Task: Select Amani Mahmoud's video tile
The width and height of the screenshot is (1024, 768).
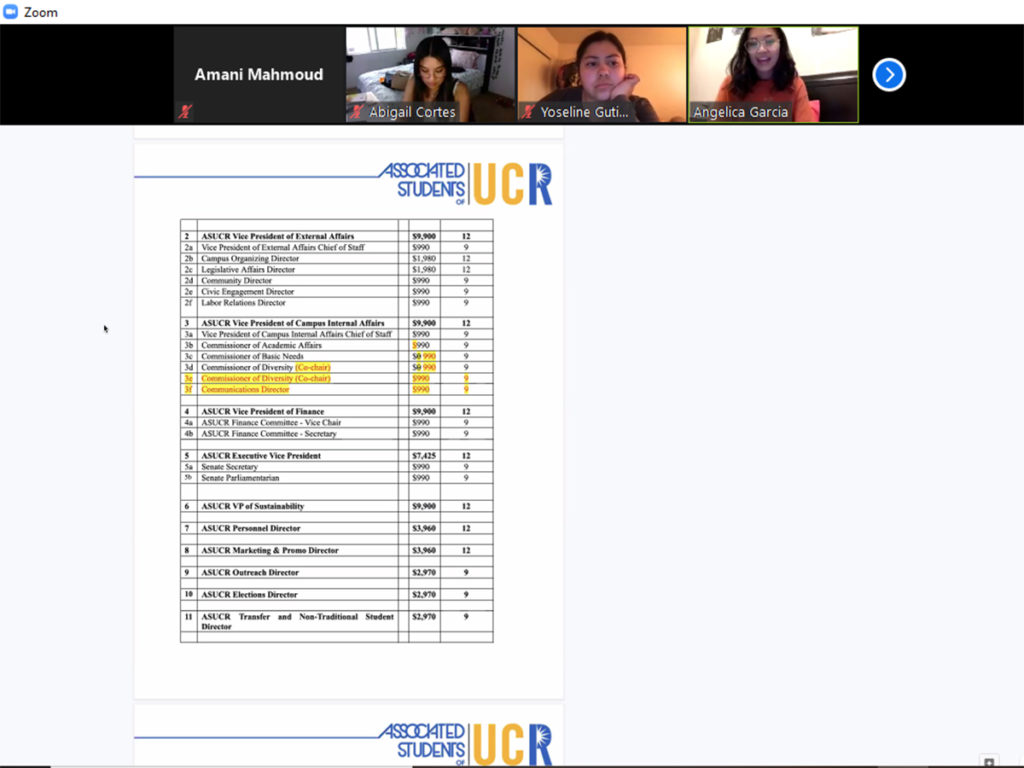Action: click(x=259, y=75)
